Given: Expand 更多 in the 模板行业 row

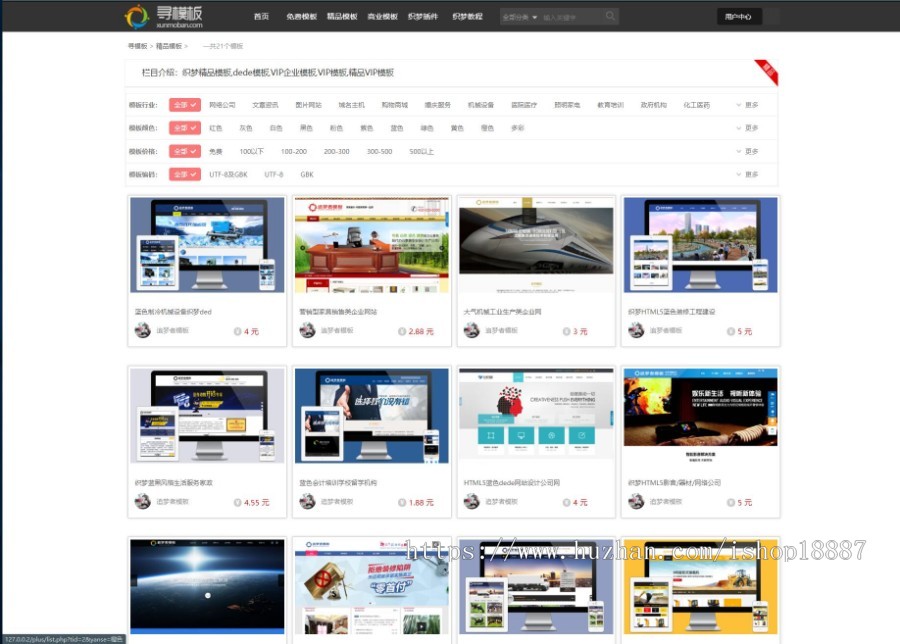Looking at the screenshot, I should tap(747, 105).
